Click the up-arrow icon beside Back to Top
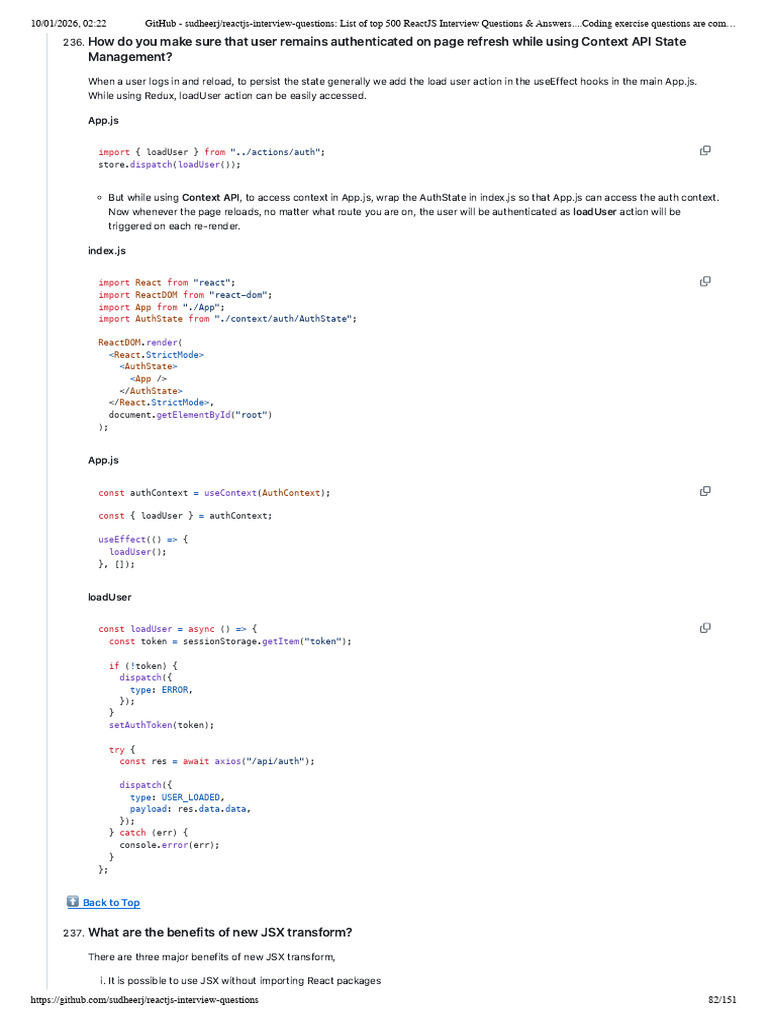 pos(73,901)
